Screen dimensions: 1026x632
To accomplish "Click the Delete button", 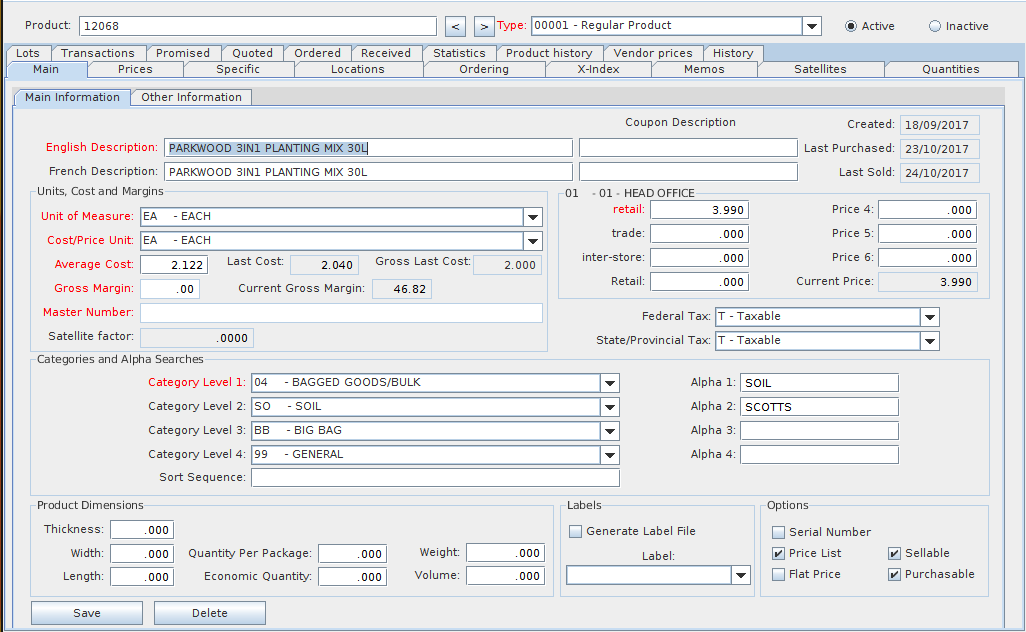I will tap(210, 613).
